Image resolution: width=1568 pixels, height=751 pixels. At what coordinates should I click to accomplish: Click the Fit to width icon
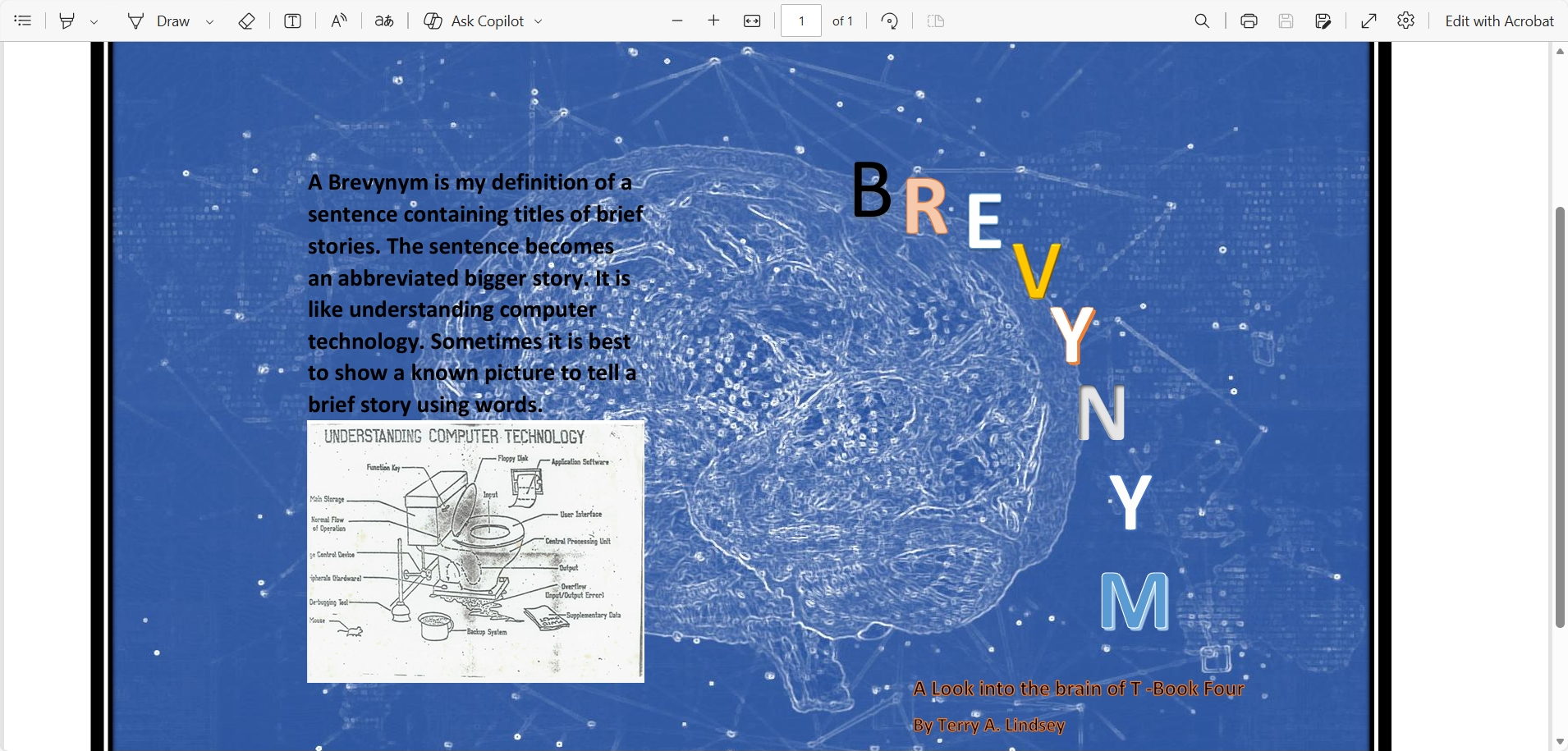tap(752, 21)
